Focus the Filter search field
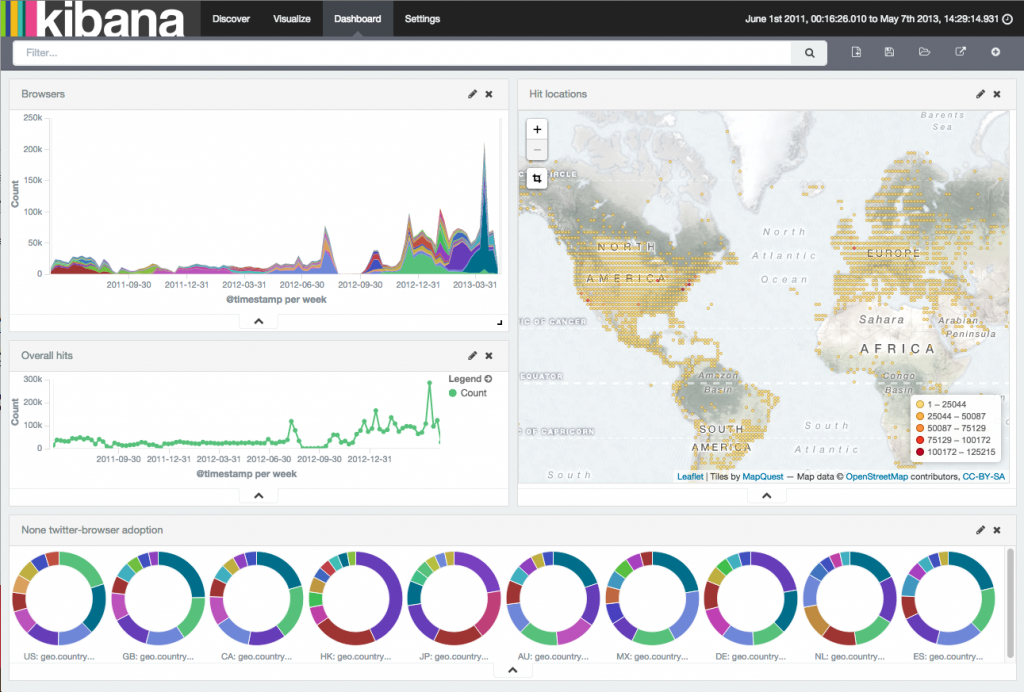This screenshot has width=1024, height=692. tap(402, 53)
